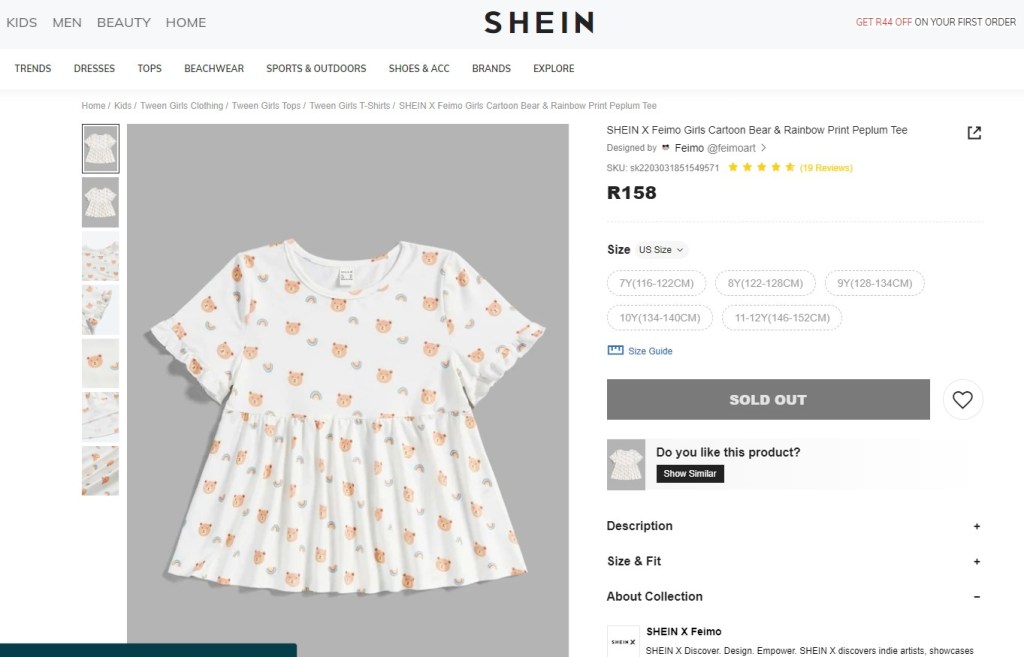
Task: Go to Tween Girls Tops breadcrumb
Action: coord(266,106)
